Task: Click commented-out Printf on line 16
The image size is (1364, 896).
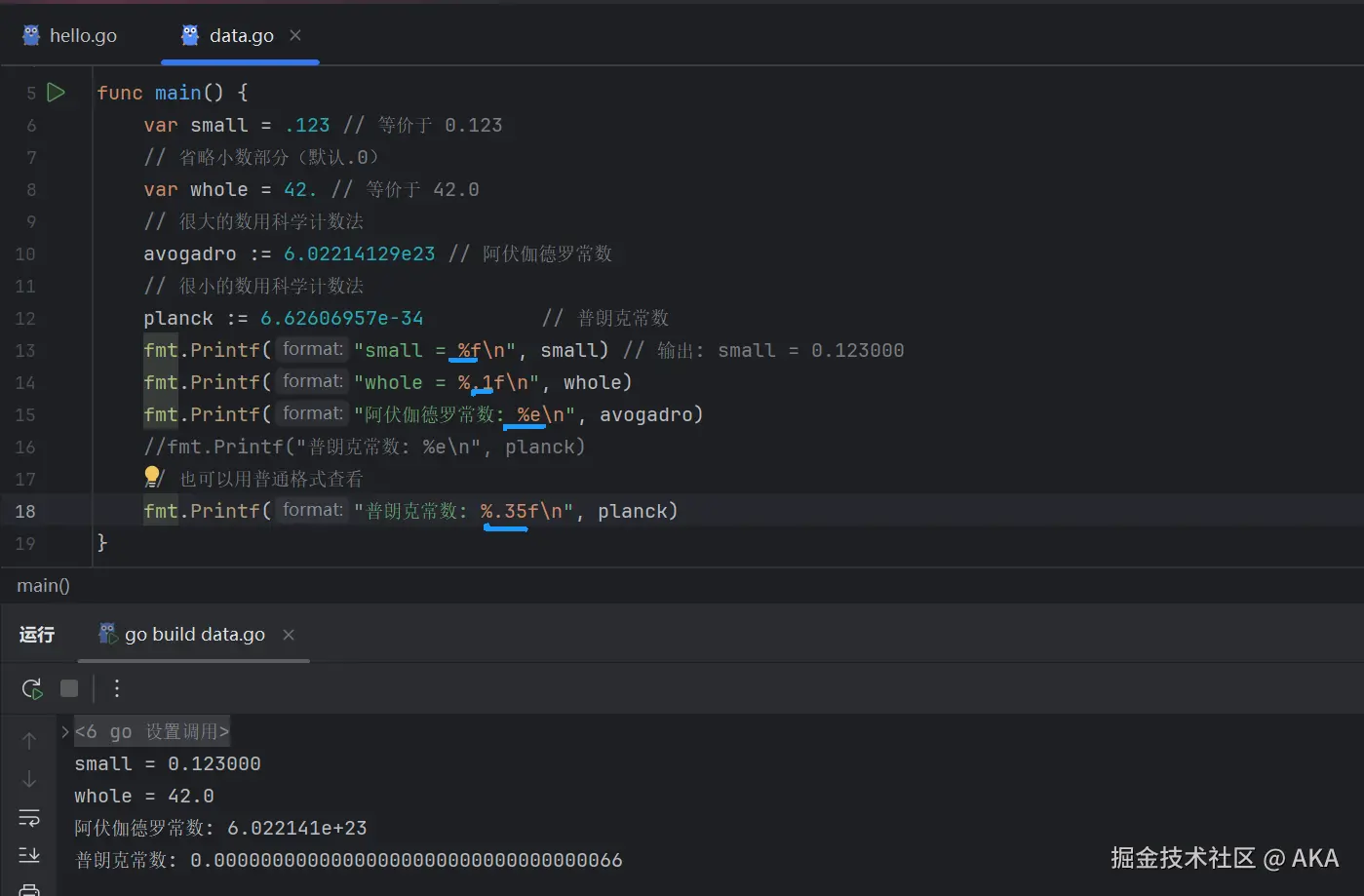Action: pyautogui.click(x=365, y=447)
